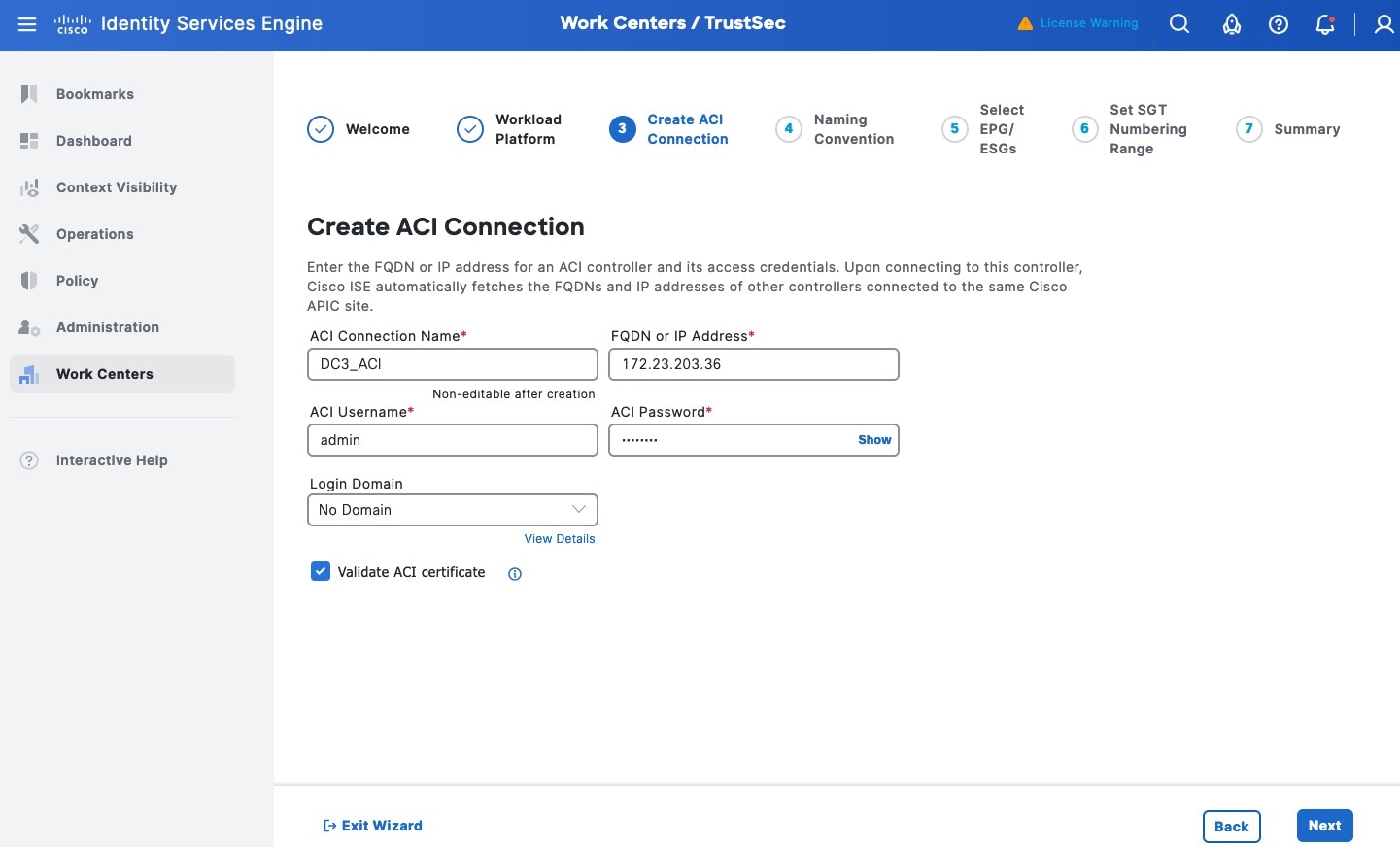1400x847 pixels.
Task: Click the step 7 circle icon
Action: coord(1249,129)
